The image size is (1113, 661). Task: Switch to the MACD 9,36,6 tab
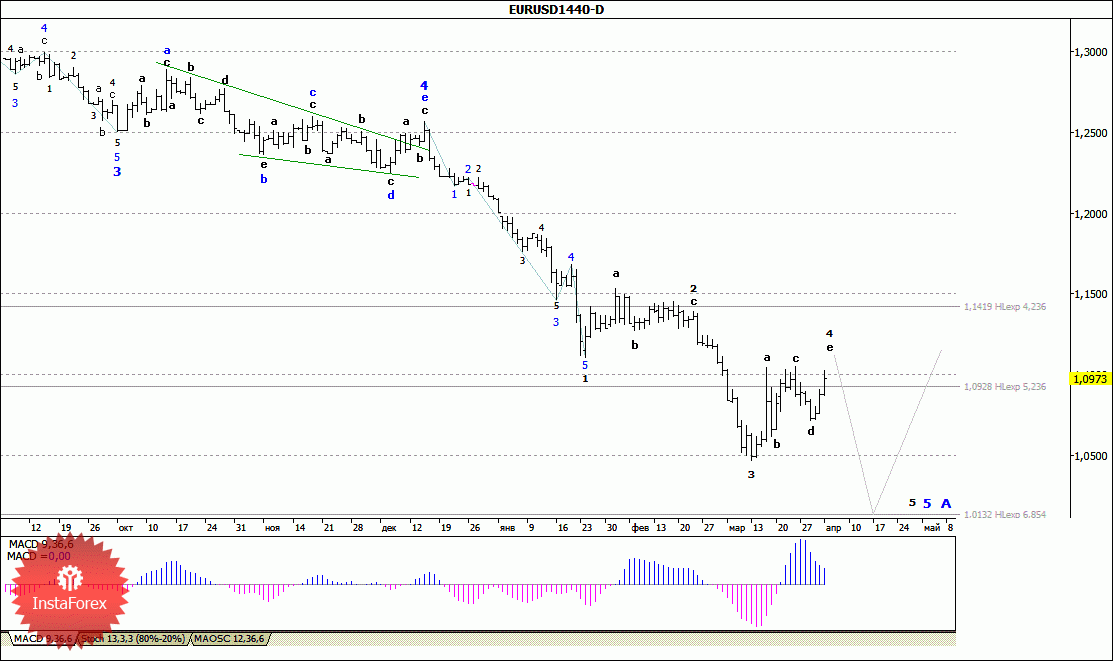pyautogui.click(x=43, y=639)
